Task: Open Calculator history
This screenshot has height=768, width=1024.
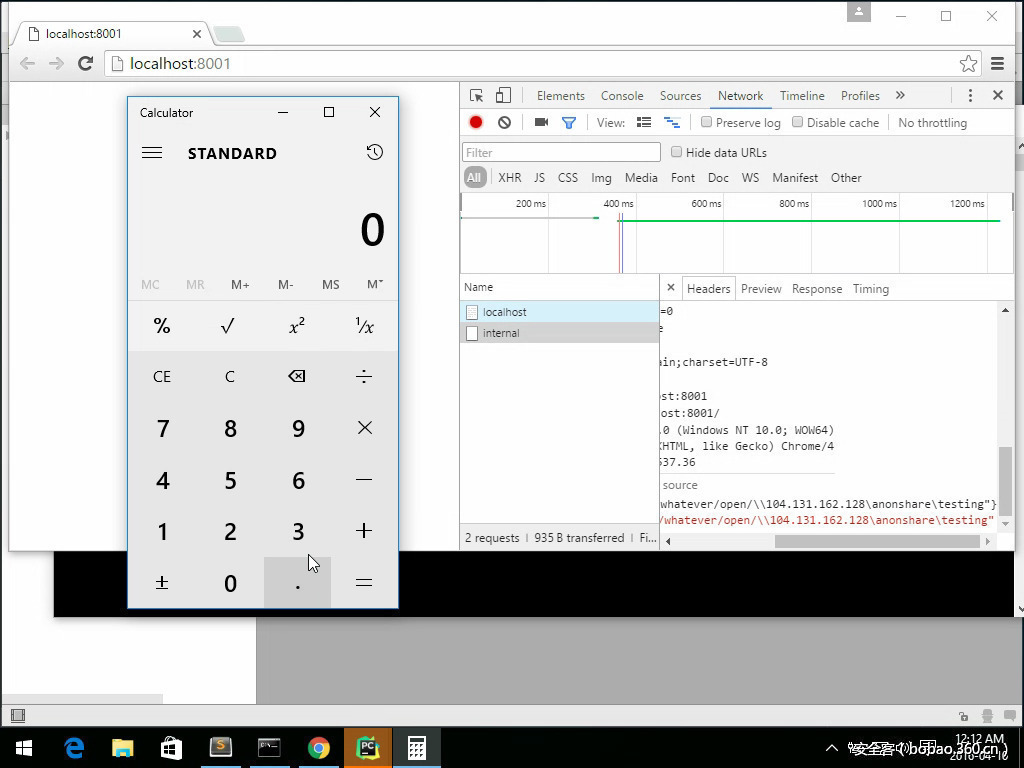Action: (374, 152)
